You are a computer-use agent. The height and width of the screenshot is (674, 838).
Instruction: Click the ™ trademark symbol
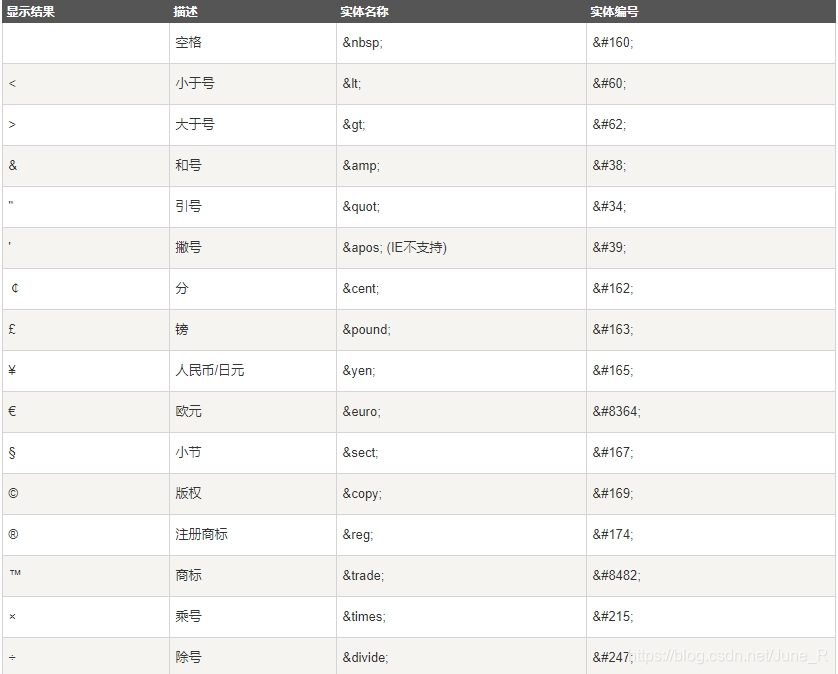click(15, 573)
